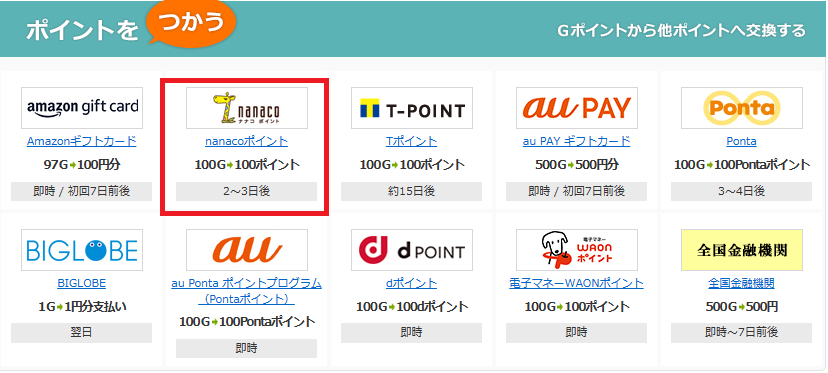The width and height of the screenshot is (828, 373).
Task: Click 即時 / 初回7日前後 under au PAY
Action: (x=577, y=191)
